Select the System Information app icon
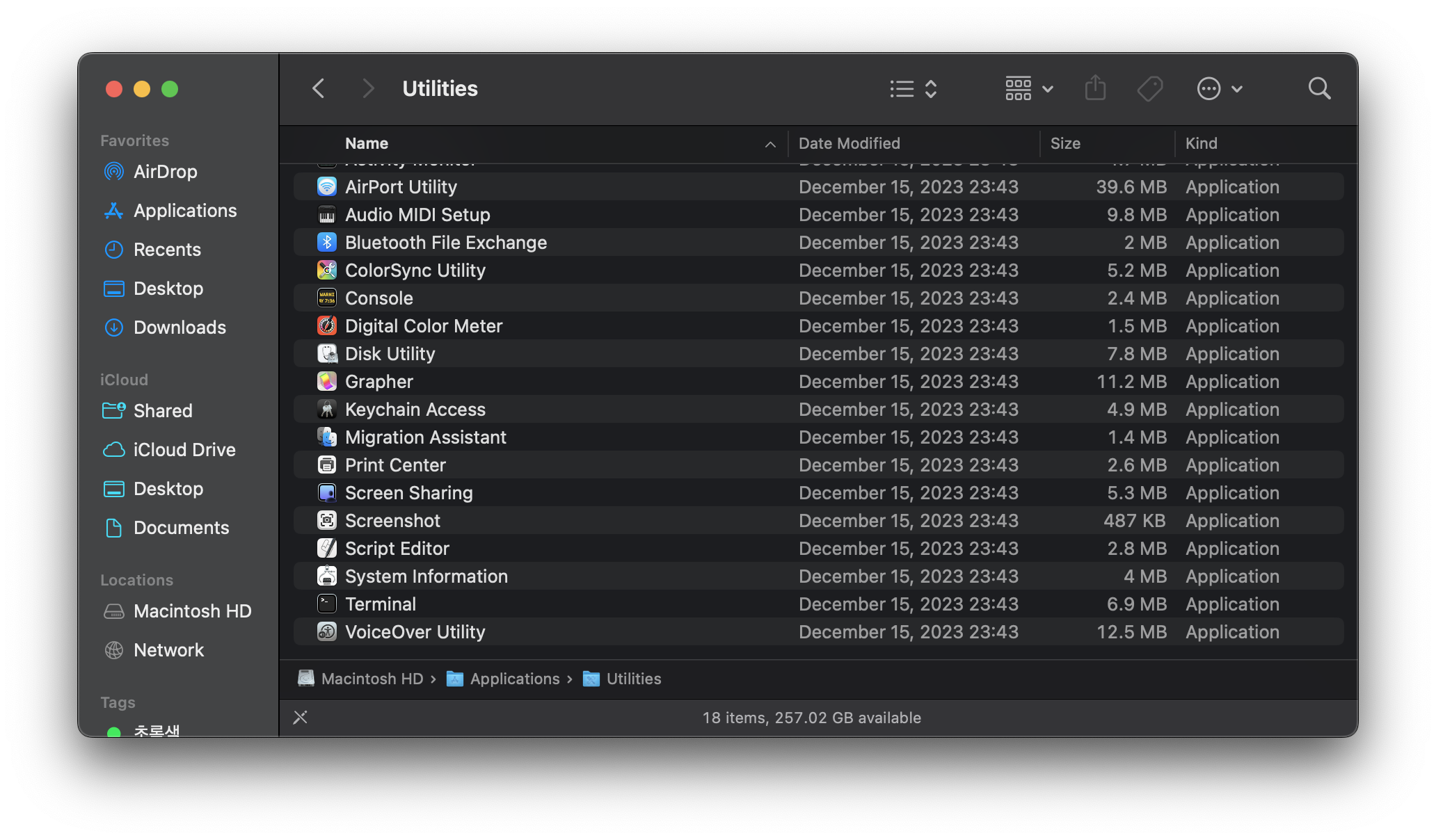 327,576
